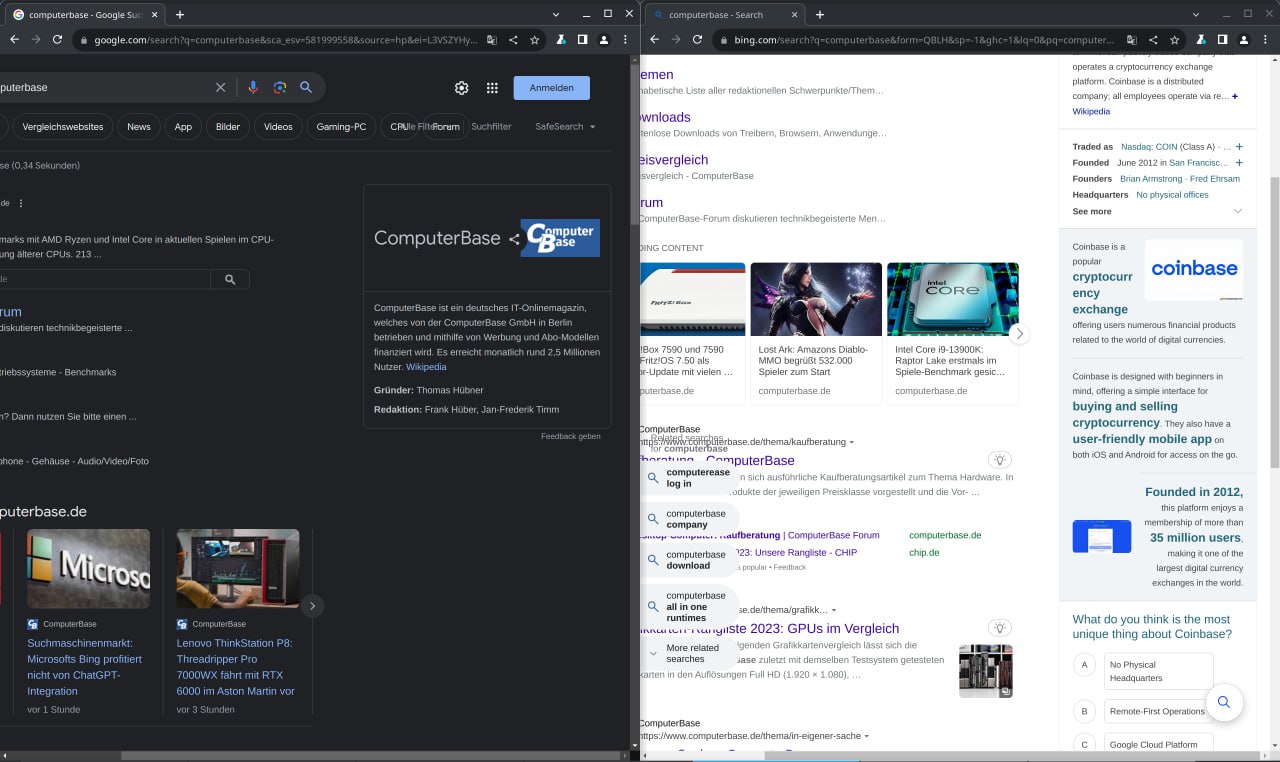This screenshot has height=762, width=1280.
Task: Click lightbulb icon beside Kaufberatung result
Action: pos(998,460)
